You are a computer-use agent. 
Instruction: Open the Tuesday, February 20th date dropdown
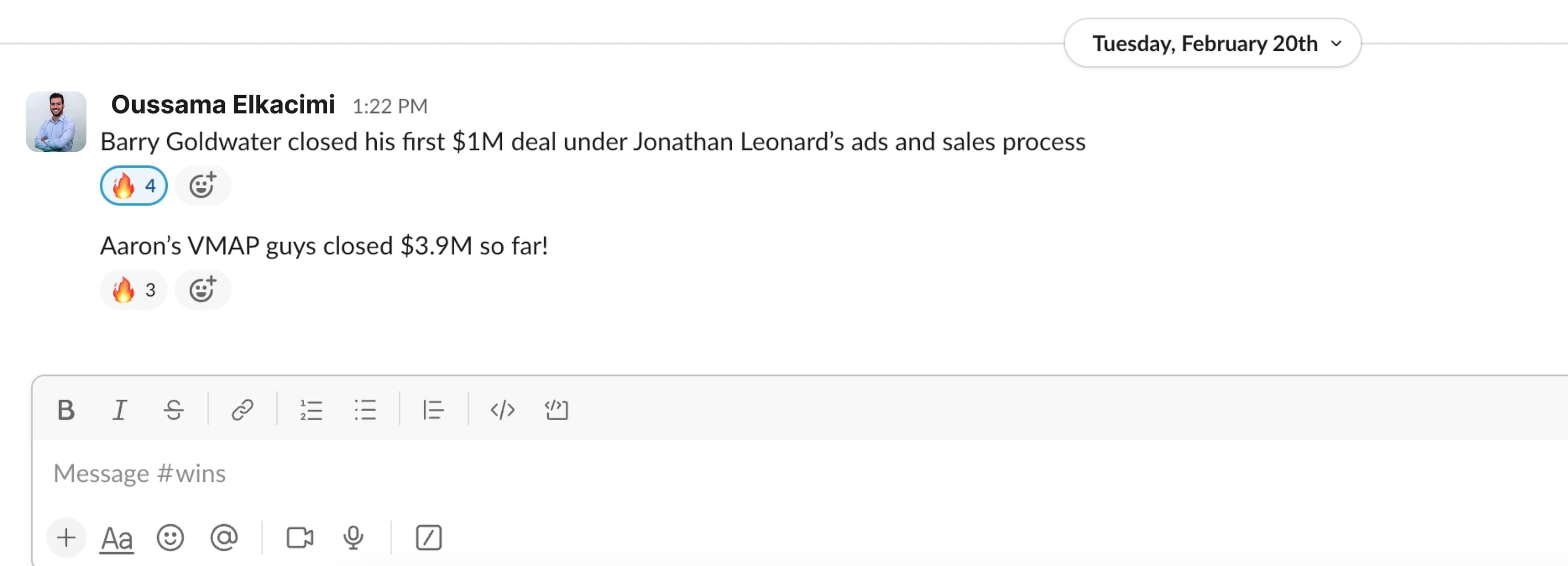point(1212,43)
